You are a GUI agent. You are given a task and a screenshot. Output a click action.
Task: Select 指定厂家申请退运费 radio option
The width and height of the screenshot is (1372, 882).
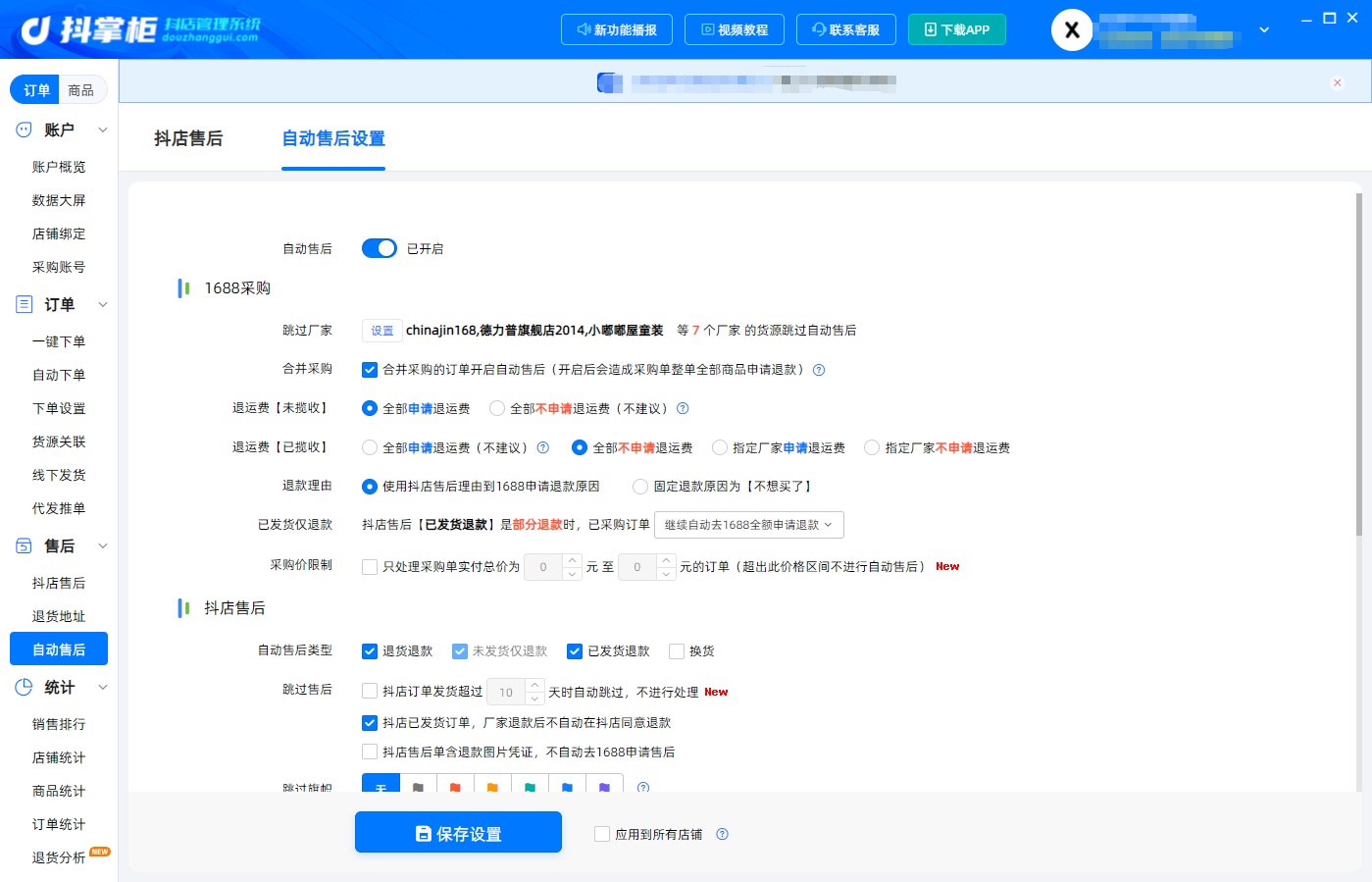coord(720,447)
